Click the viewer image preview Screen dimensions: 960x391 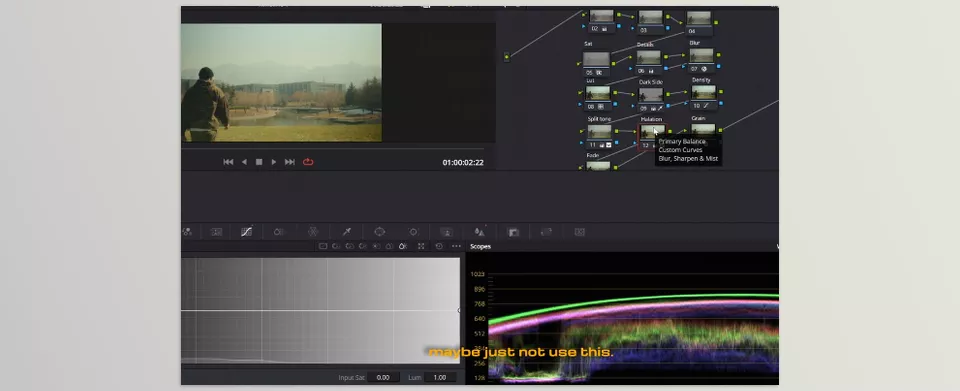pyautogui.click(x=281, y=83)
